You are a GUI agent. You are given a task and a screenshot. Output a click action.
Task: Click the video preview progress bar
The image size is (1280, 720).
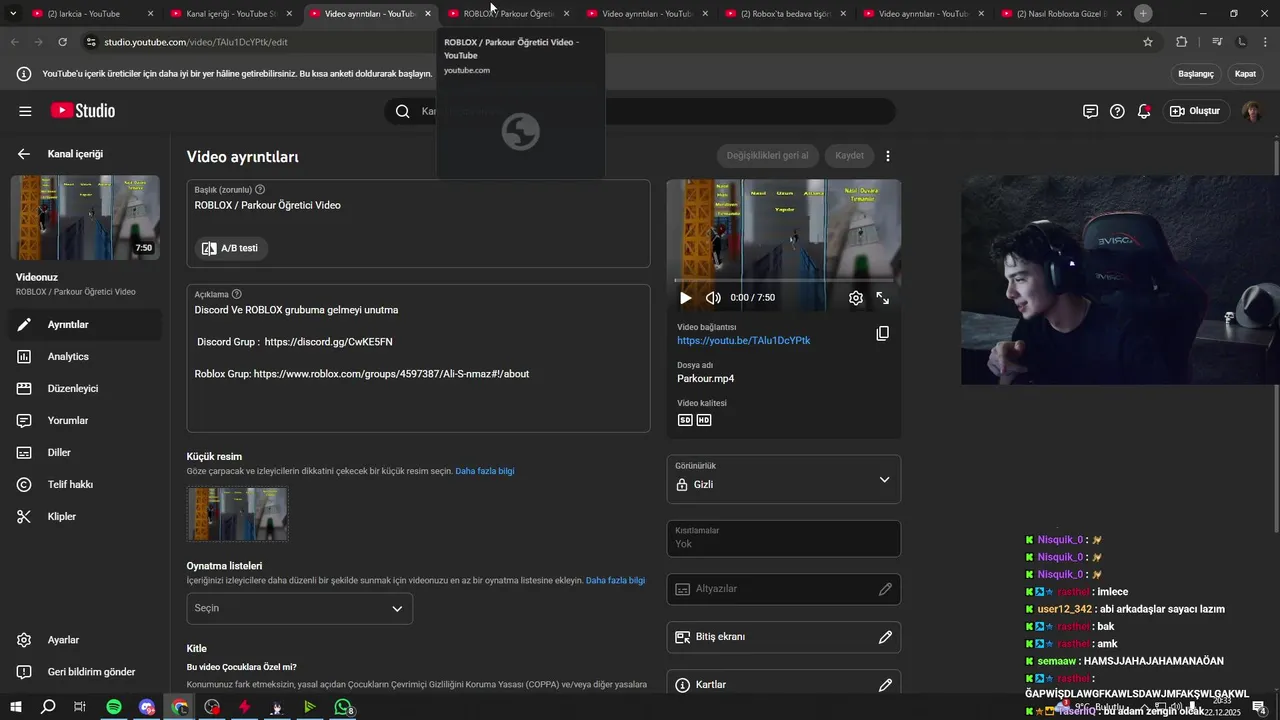[x=784, y=280]
